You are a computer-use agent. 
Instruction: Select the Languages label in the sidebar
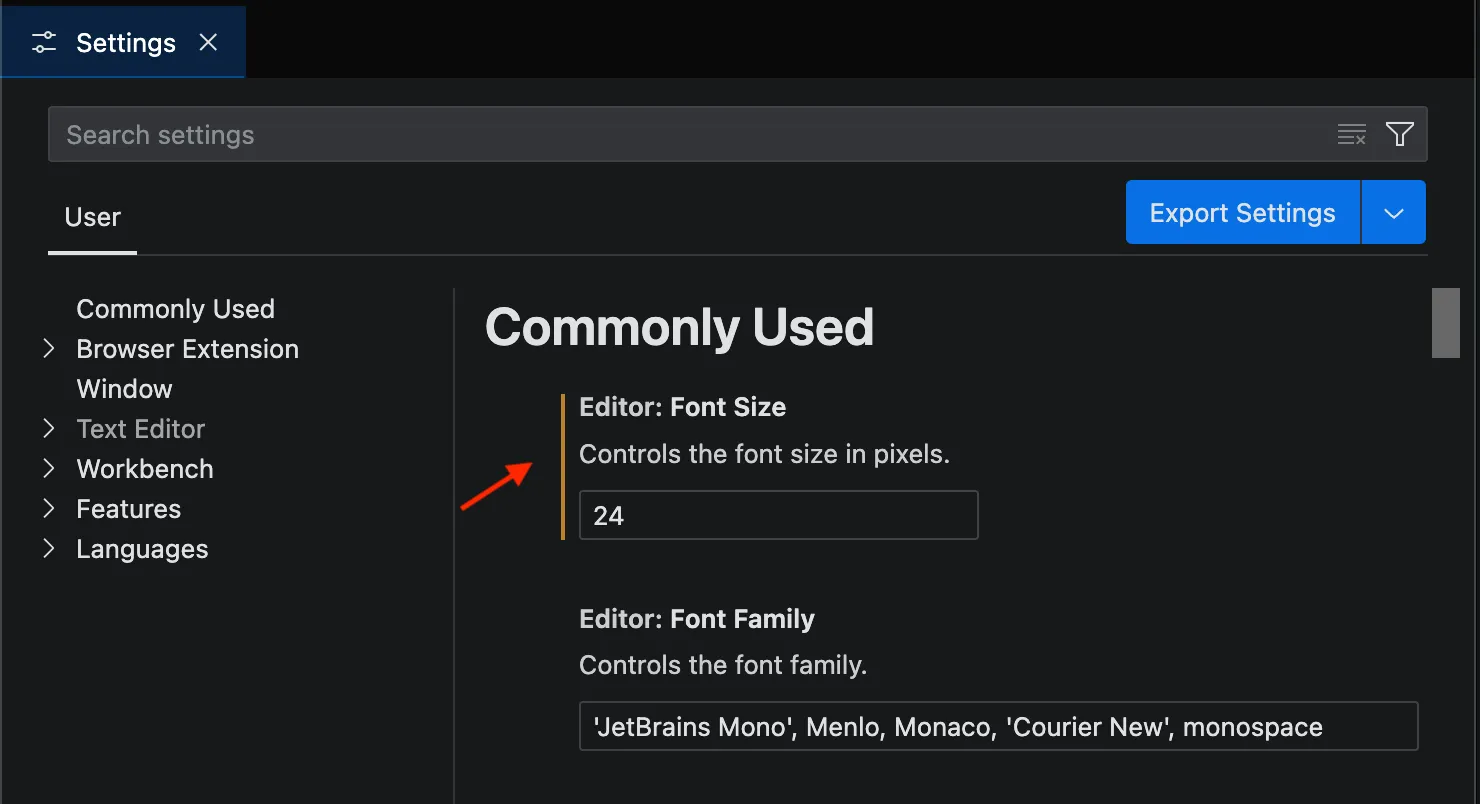142,549
